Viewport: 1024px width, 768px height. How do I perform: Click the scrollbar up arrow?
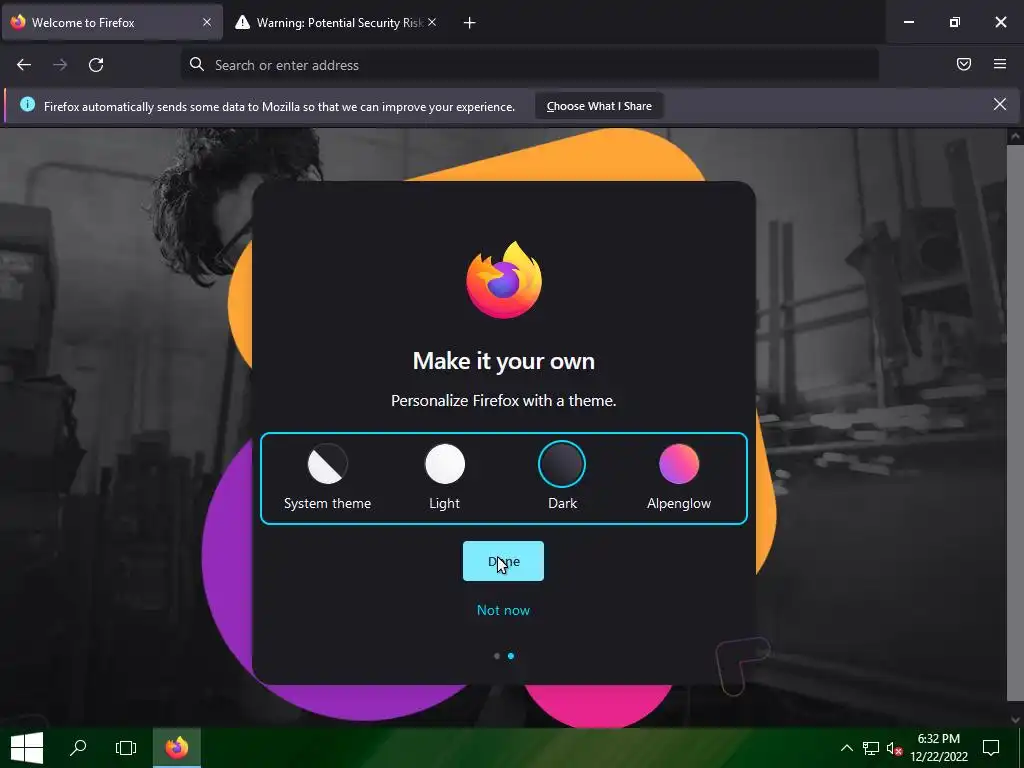click(1015, 136)
